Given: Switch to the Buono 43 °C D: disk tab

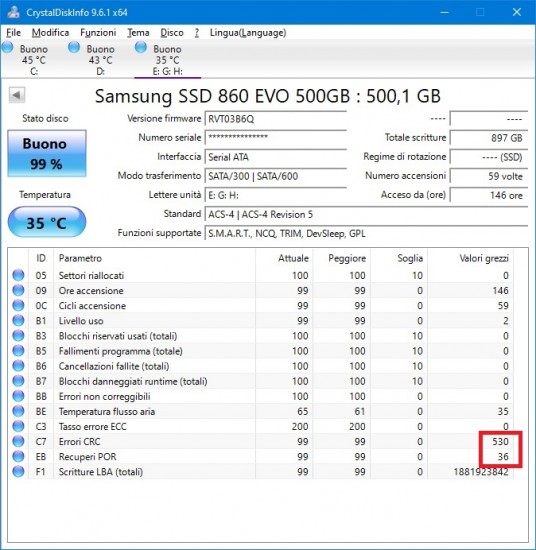Looking at the screenshot, I should [100, 60].
